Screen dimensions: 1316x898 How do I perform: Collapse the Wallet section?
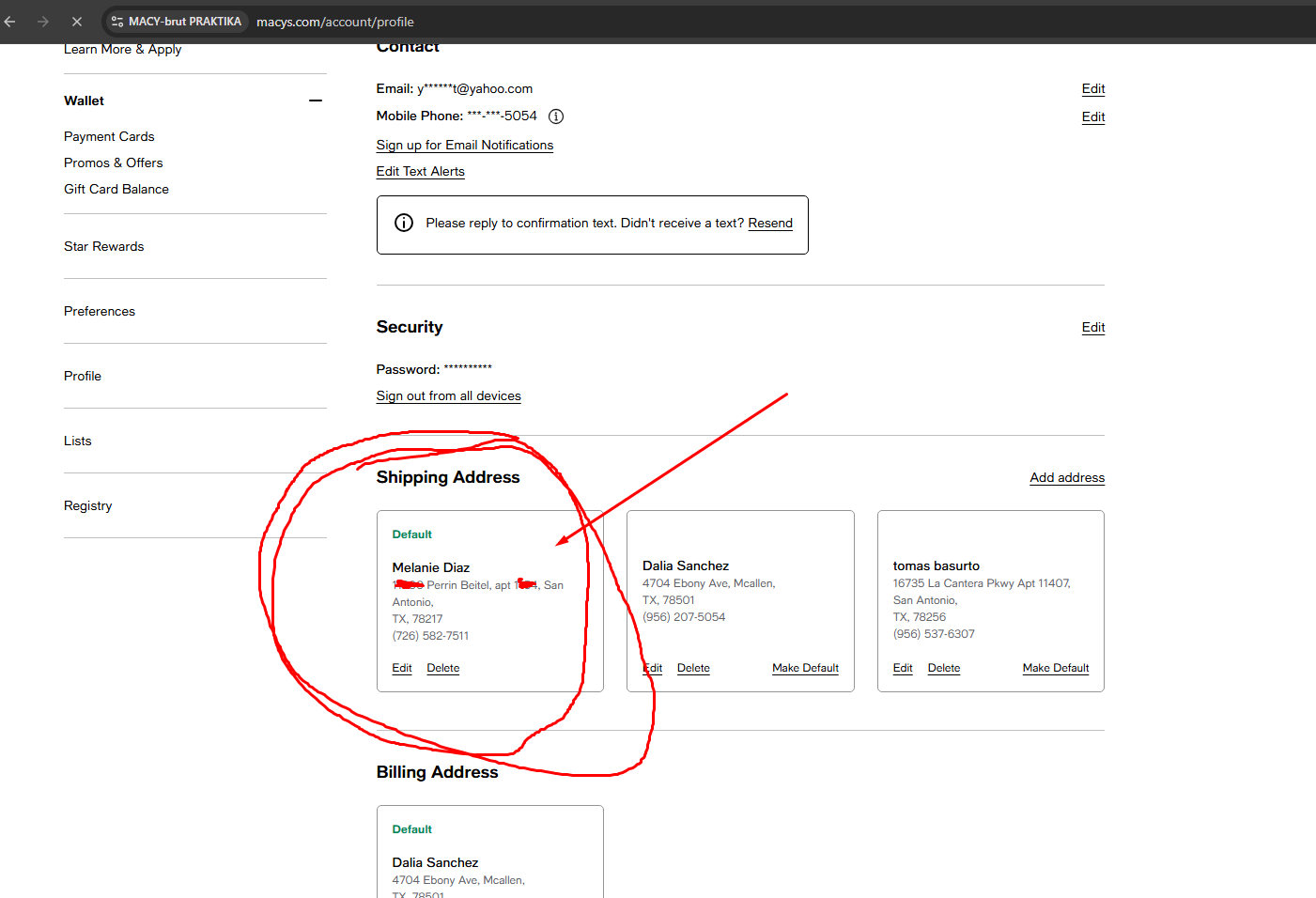(316, 101)
